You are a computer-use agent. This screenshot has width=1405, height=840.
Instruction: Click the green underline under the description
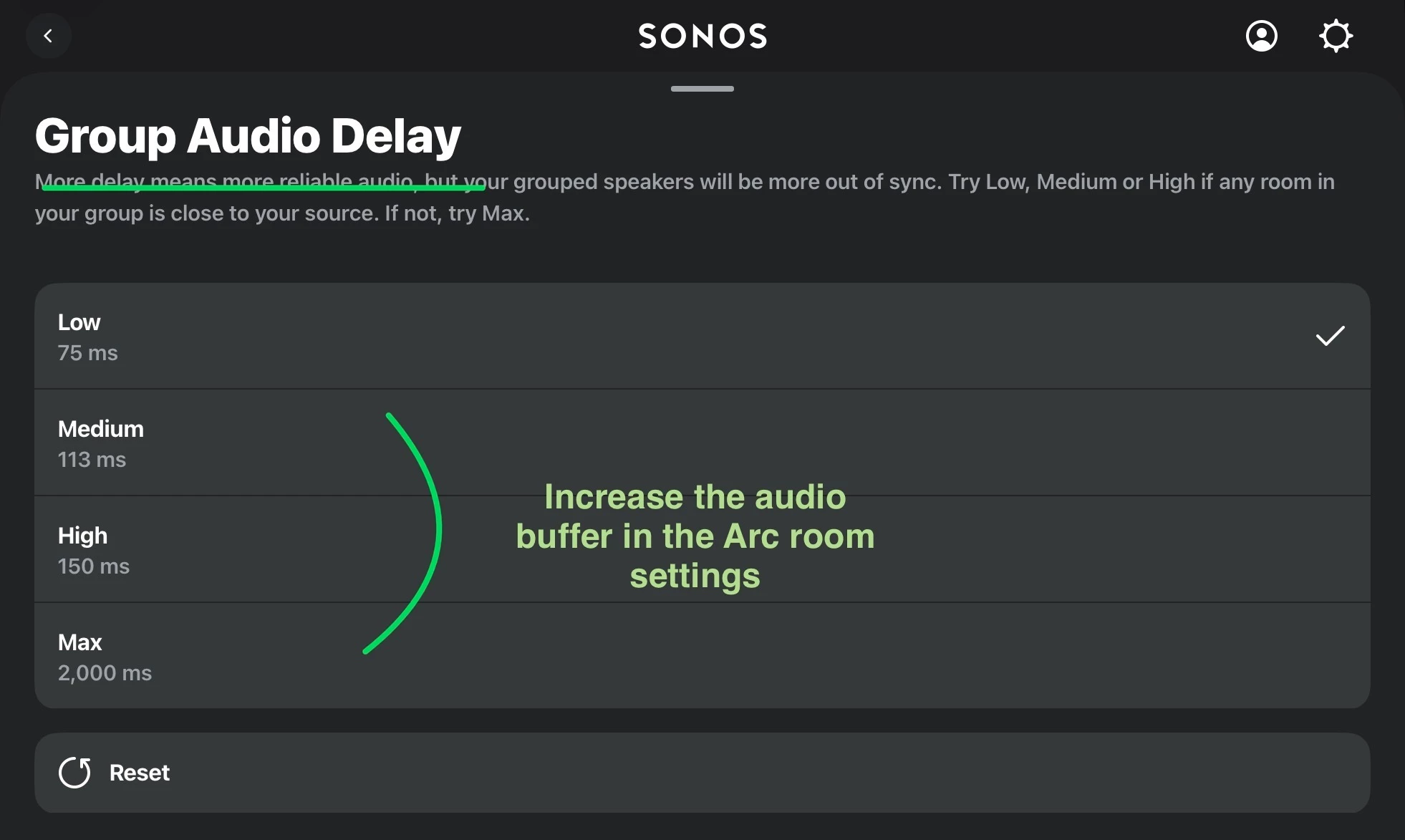click(264, 188)
